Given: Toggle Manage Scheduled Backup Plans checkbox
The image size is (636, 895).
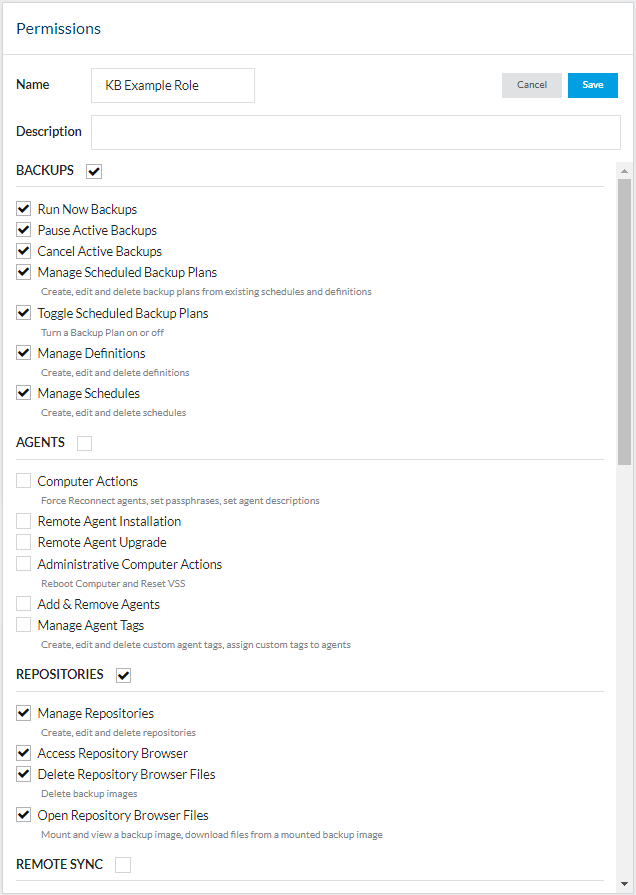Looking at the screenshot, I should tap(24, 272).
